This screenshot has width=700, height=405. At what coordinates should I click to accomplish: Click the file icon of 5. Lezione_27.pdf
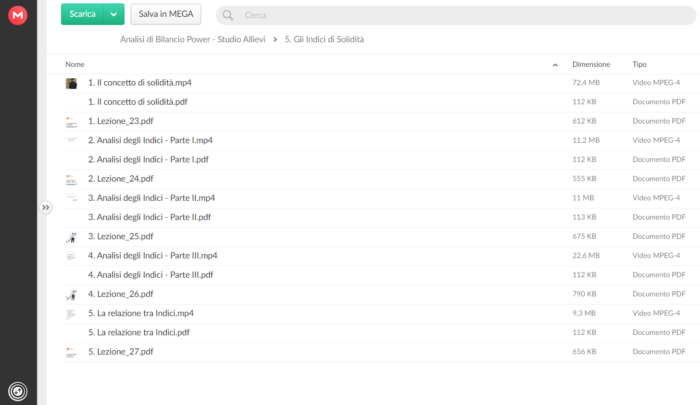[x=71, y=352]
